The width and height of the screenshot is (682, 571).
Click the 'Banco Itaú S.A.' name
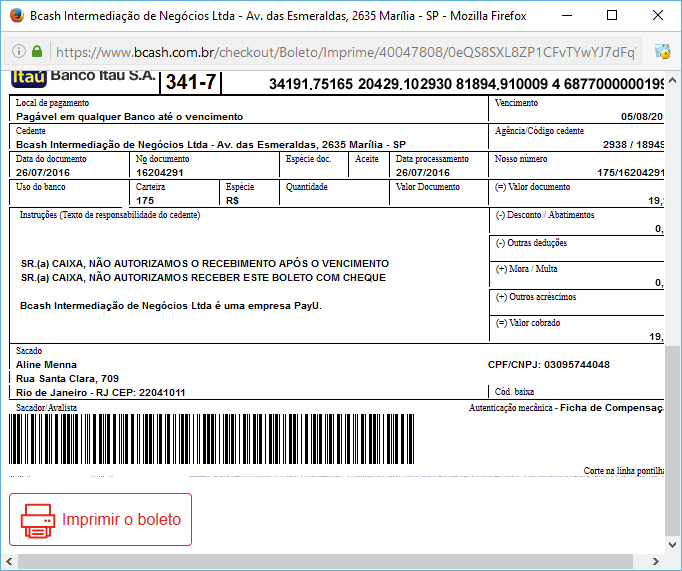pyautogui.click(x=103, y=76)
